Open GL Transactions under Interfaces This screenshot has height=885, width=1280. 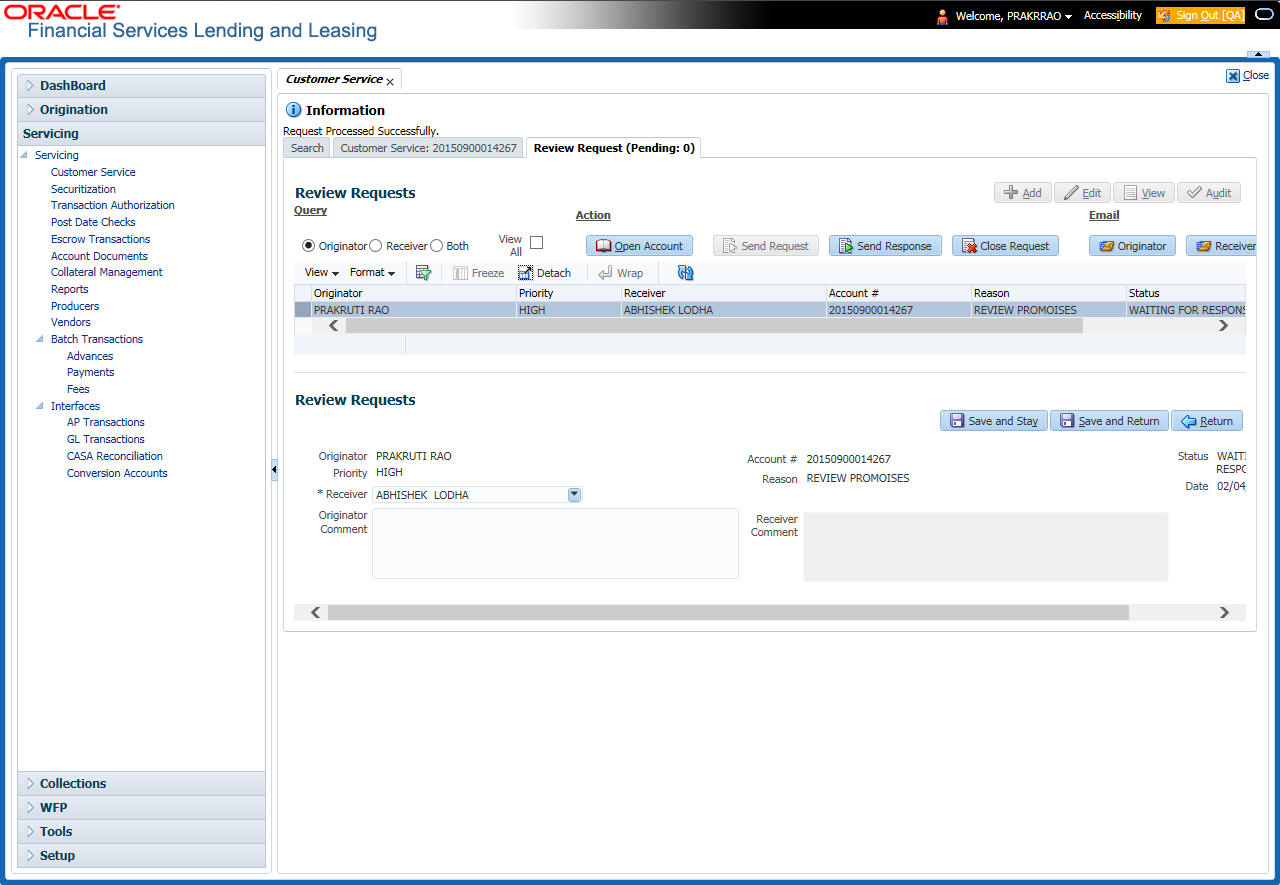pyautogui.click(x=106, y=439)
